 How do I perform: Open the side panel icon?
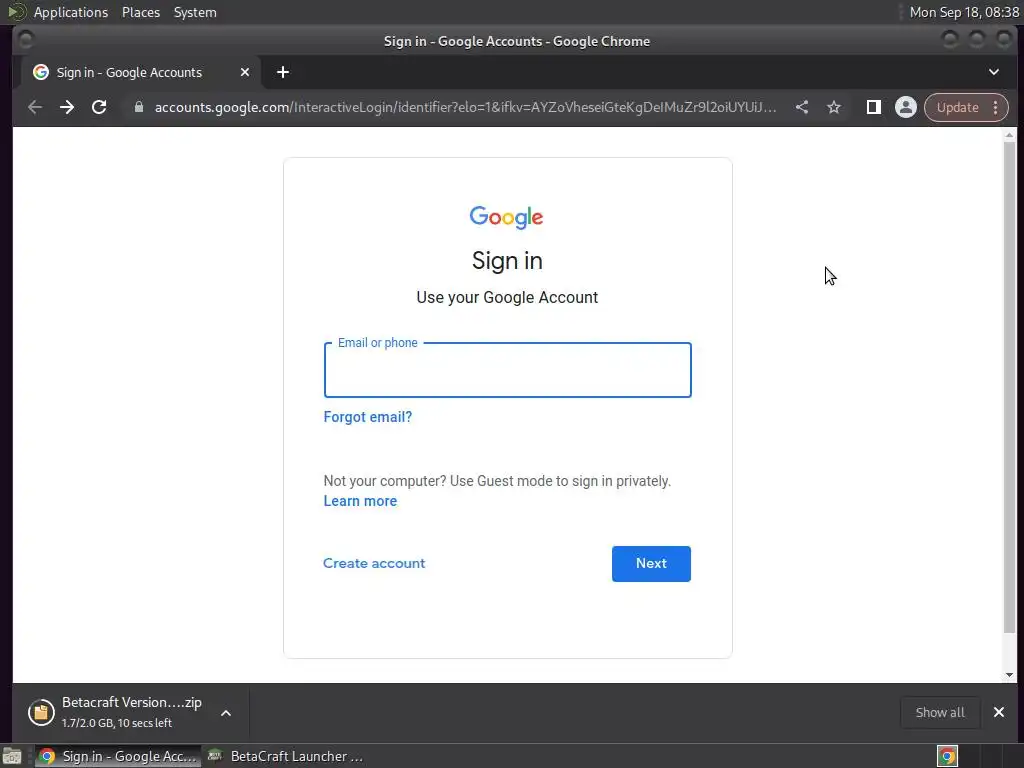(x=873, y=107)
